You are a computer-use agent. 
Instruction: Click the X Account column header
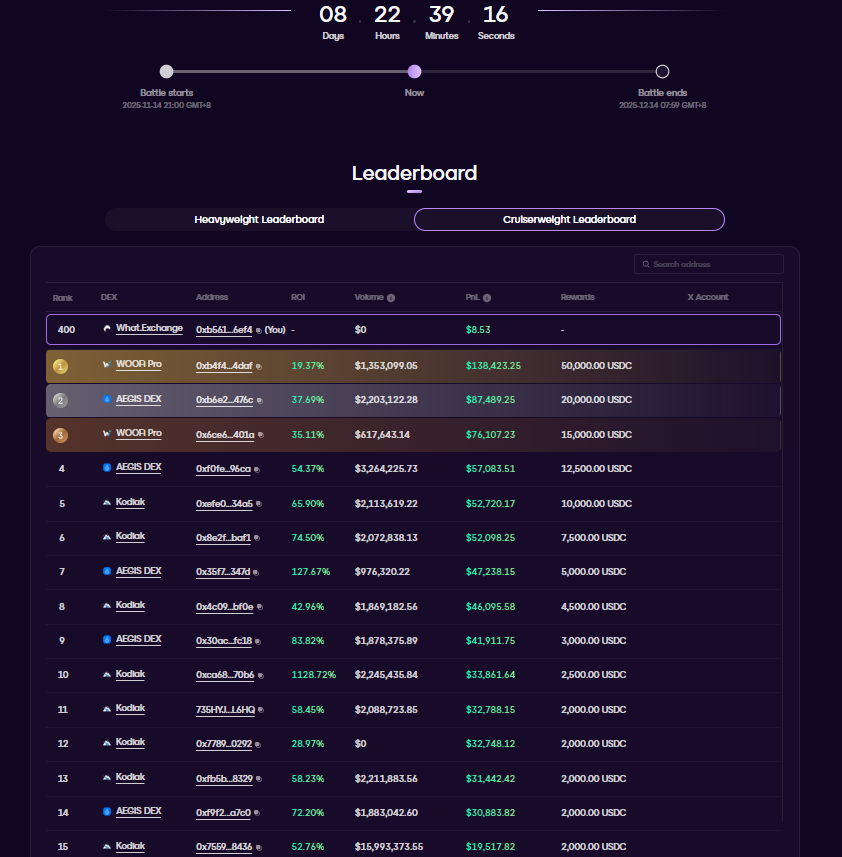pos(708,297)
